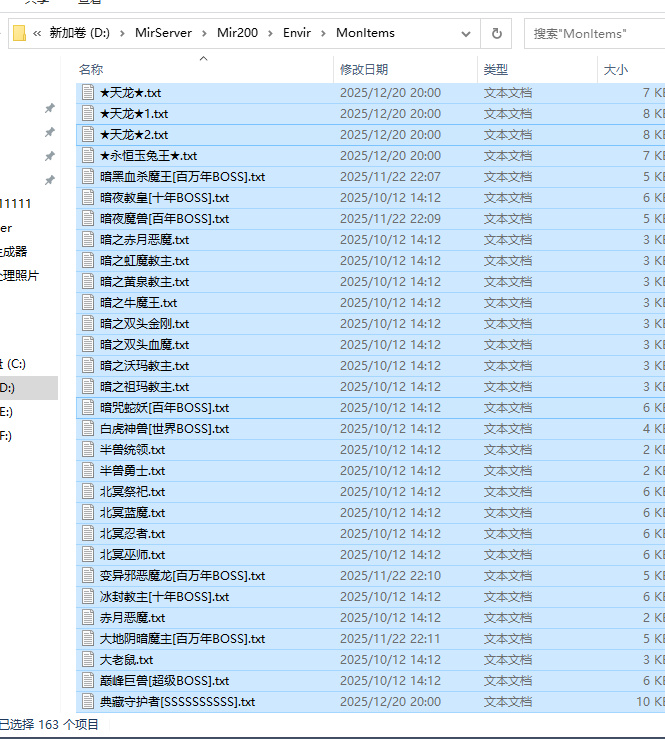Select icon of 暗咒蛇妖[百年BOSS].txt

(88, 408)
